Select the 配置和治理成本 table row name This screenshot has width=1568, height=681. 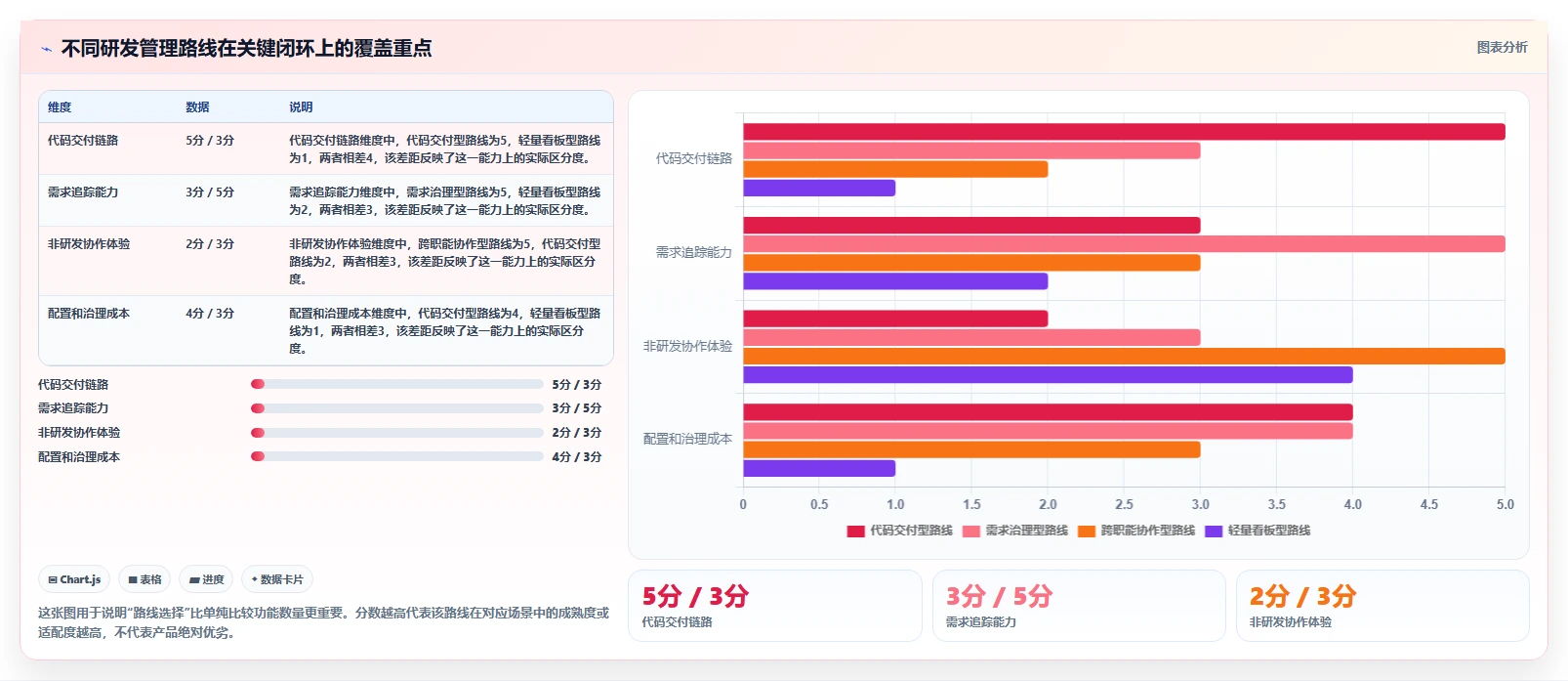(89, 314)
